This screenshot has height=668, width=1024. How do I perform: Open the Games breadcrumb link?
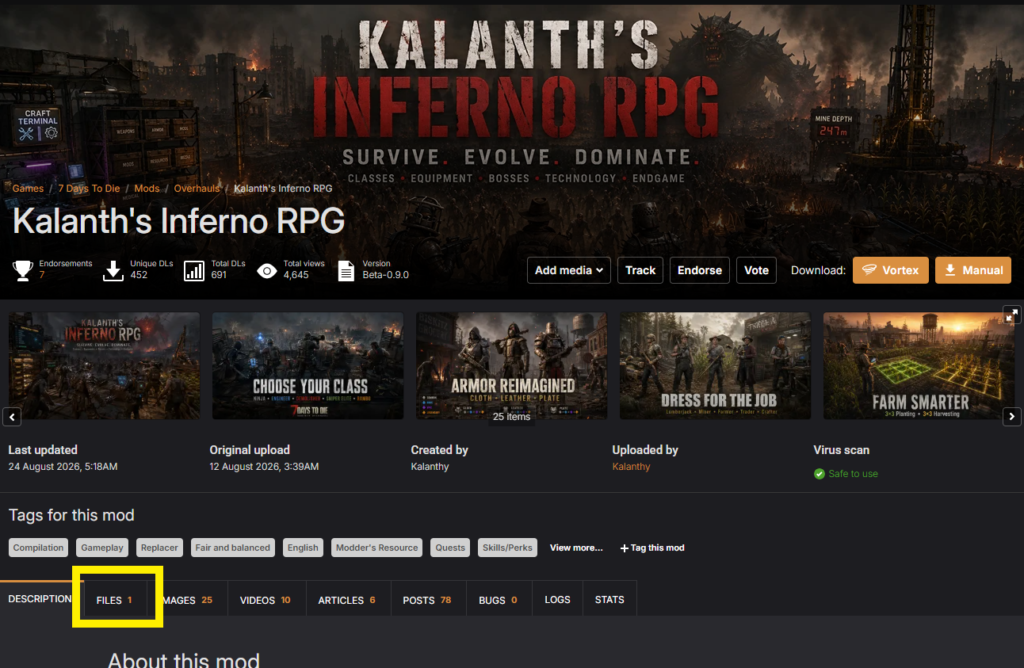coord(28,188)
